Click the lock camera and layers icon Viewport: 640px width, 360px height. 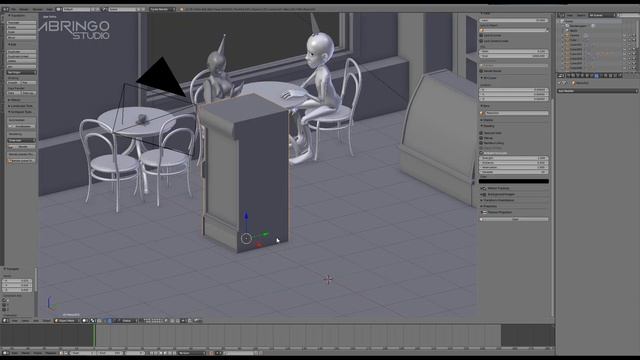click(x=166, y=320)
